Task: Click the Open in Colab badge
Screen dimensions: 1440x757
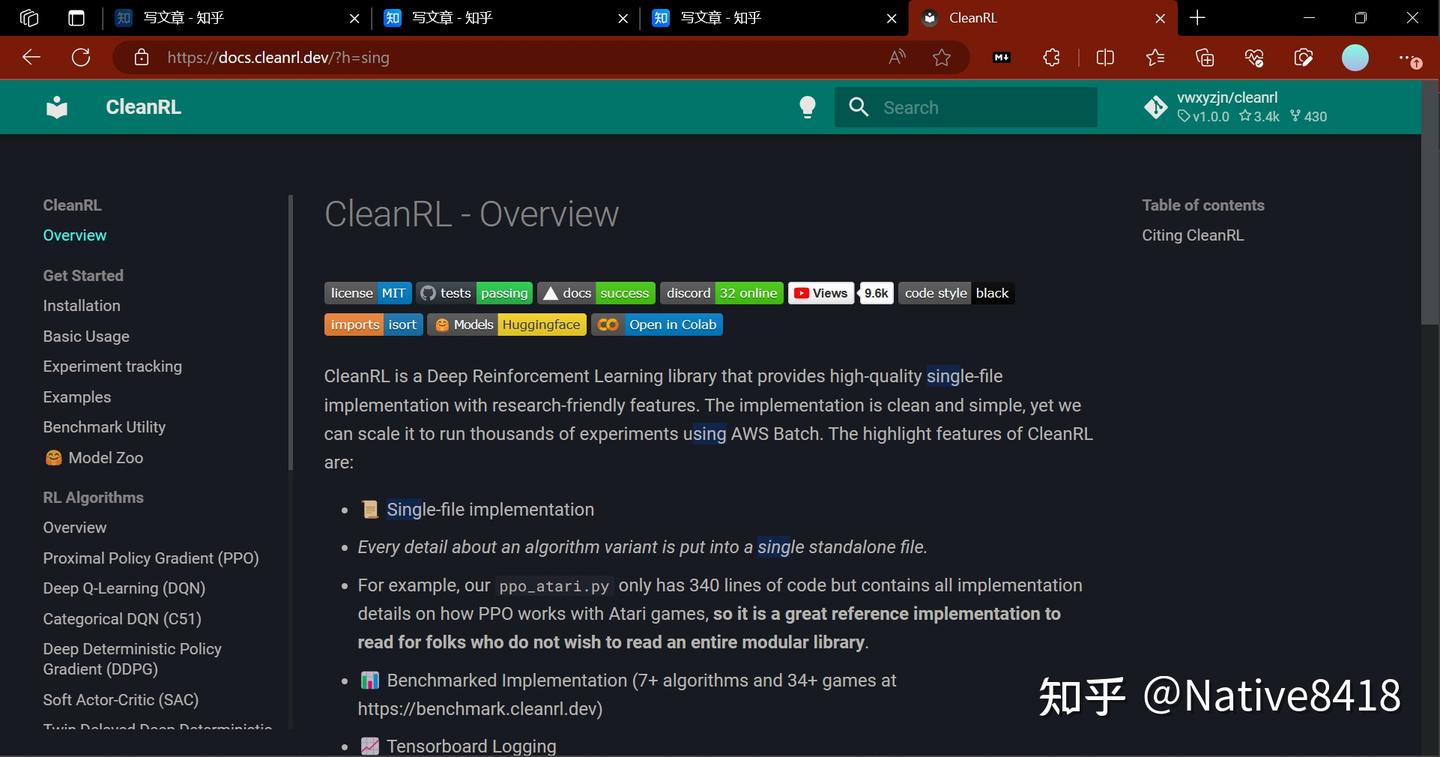Action: tap(657, 324)
